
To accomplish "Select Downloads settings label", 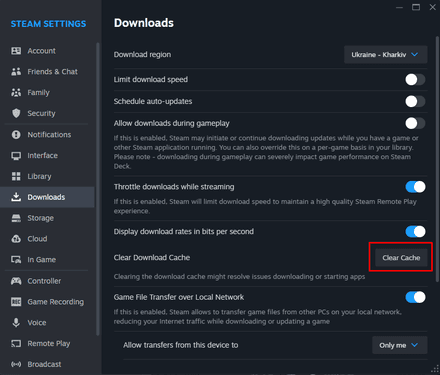I will (x=46, y=197).
